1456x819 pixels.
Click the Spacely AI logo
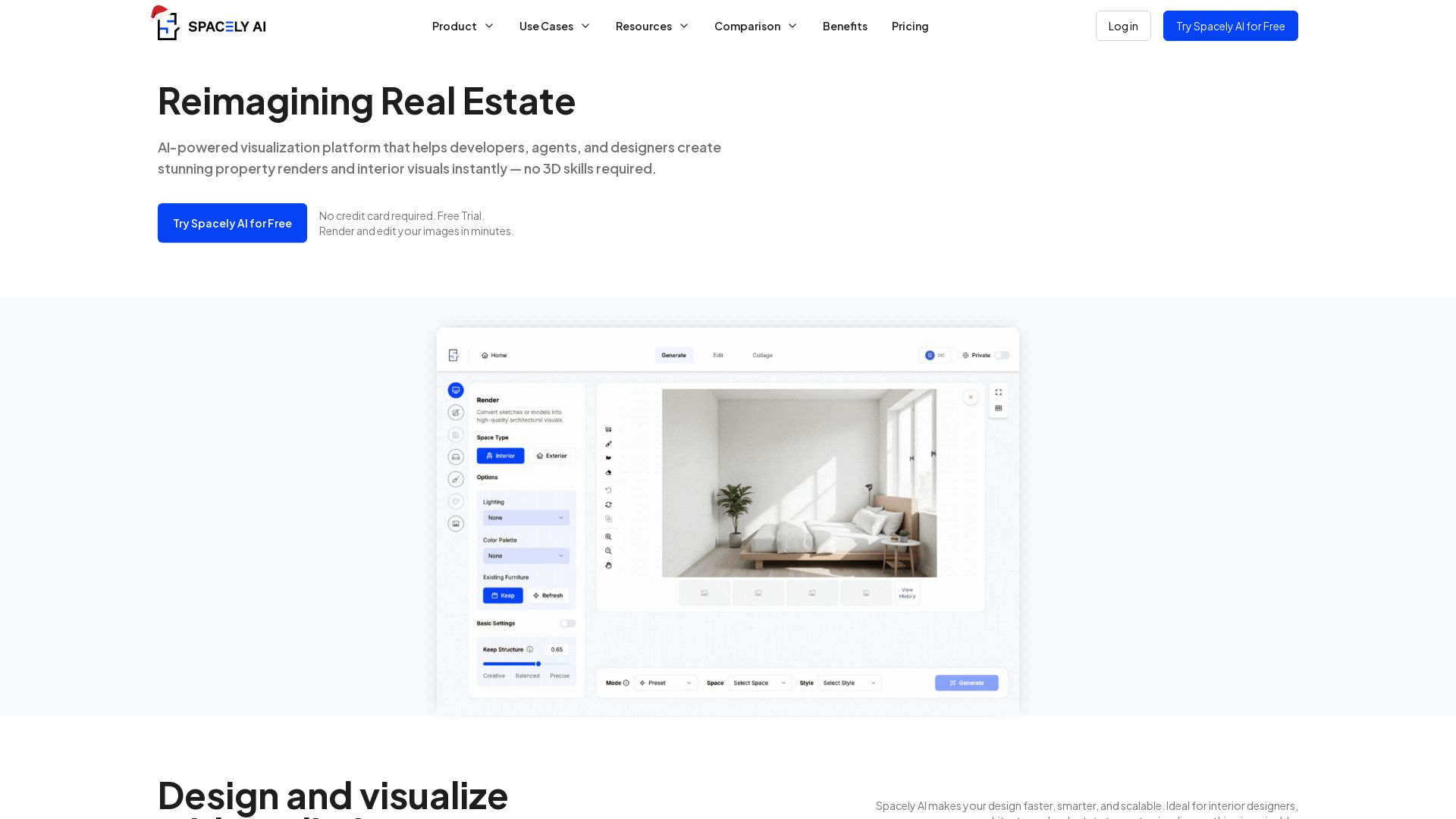point(211,26)
